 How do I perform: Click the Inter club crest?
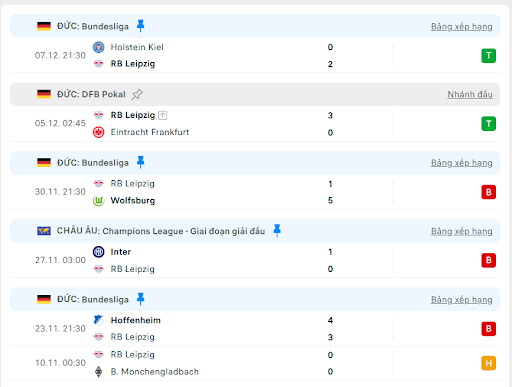[x=98, y=252]
